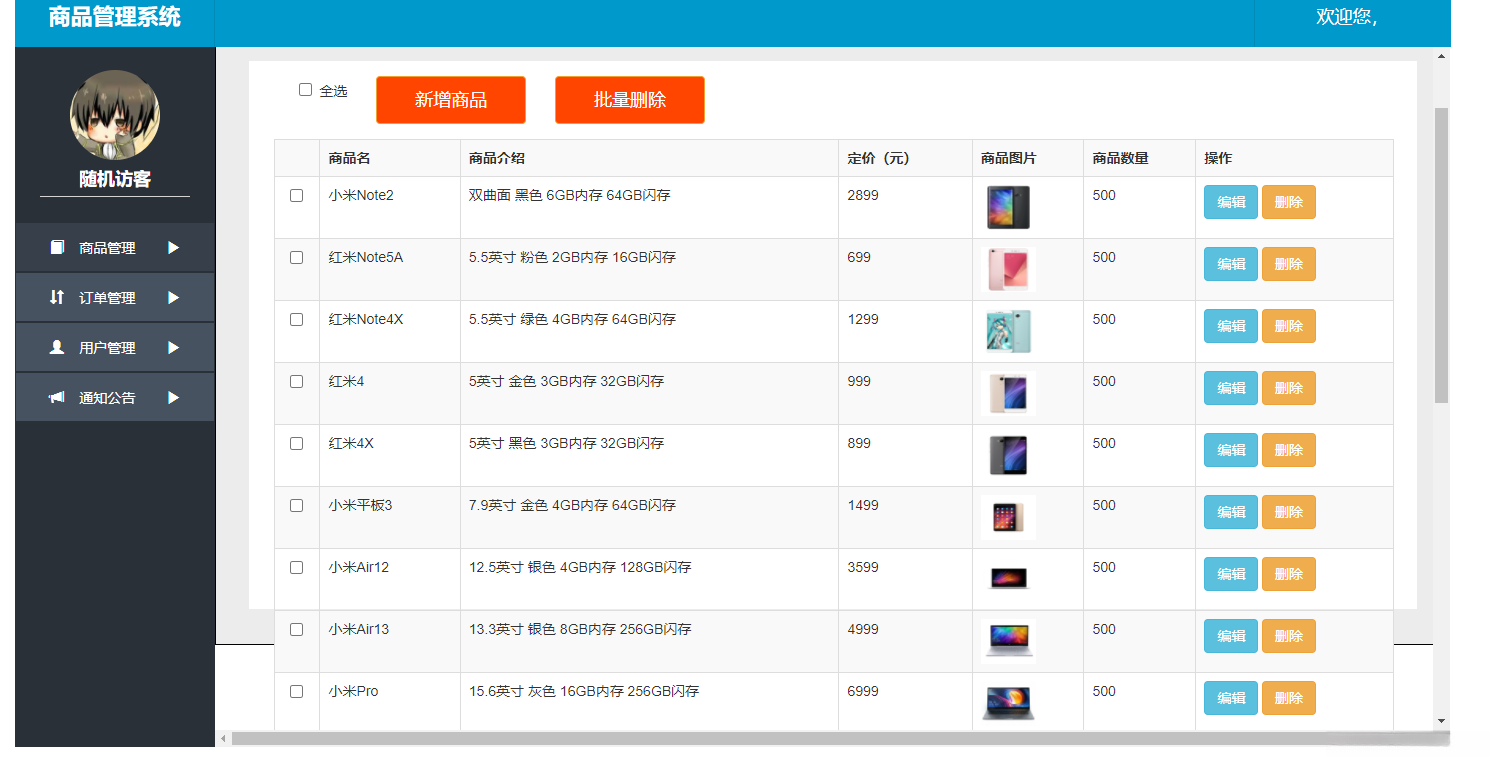
Task: Open the 小米Note2 product image
Action: [x=1008, y=207]
